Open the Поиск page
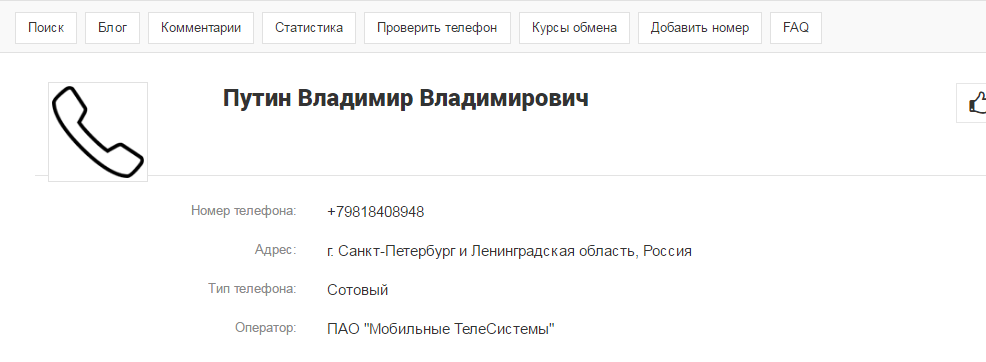The width and height of the screenshot is (986, 362). [x=46, y=28]
